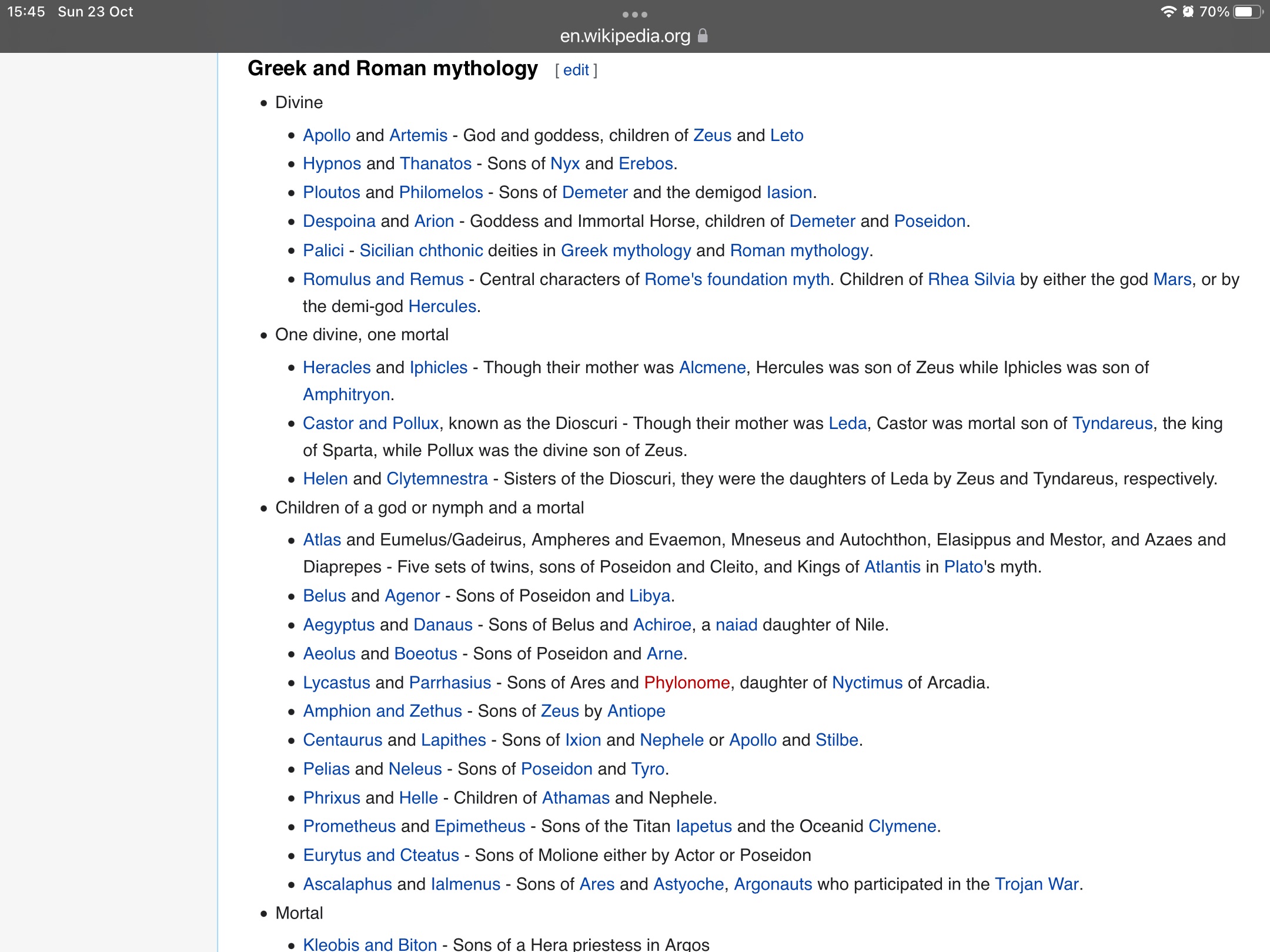Tap the clock time in the status bar
Screen dimensions: 1270x952
tap(26, 12)
